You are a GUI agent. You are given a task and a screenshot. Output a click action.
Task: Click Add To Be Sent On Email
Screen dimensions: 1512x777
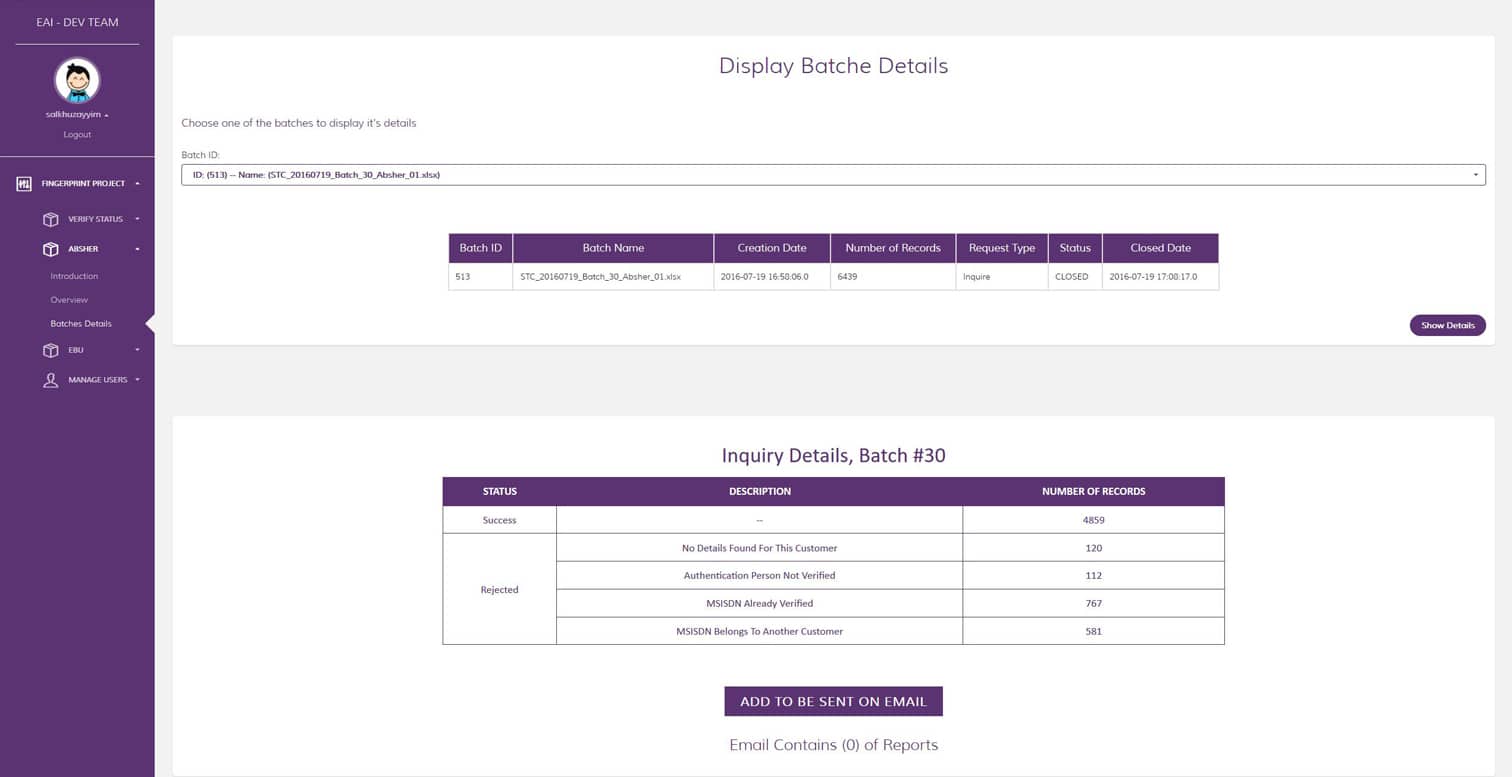(833, 701)
